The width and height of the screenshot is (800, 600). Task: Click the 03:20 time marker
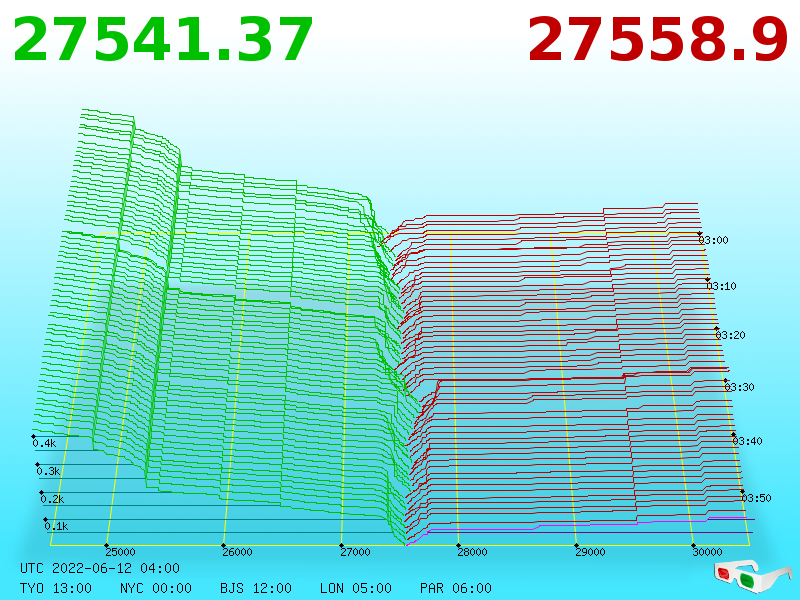pyautogui.click(x=730, y=335)
